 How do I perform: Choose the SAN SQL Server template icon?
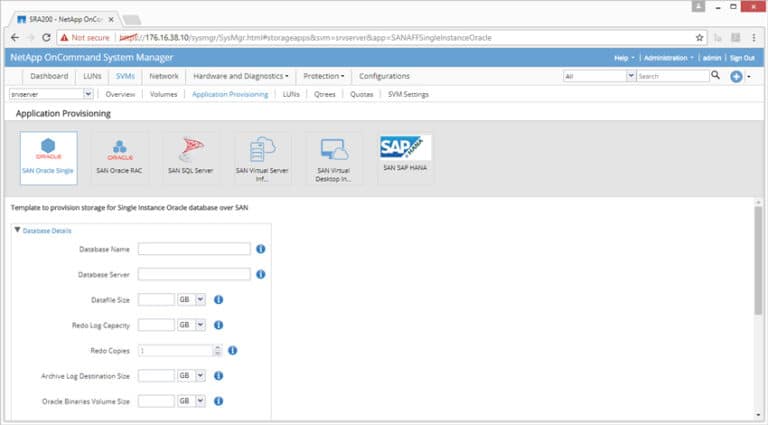tap(191, 158)
